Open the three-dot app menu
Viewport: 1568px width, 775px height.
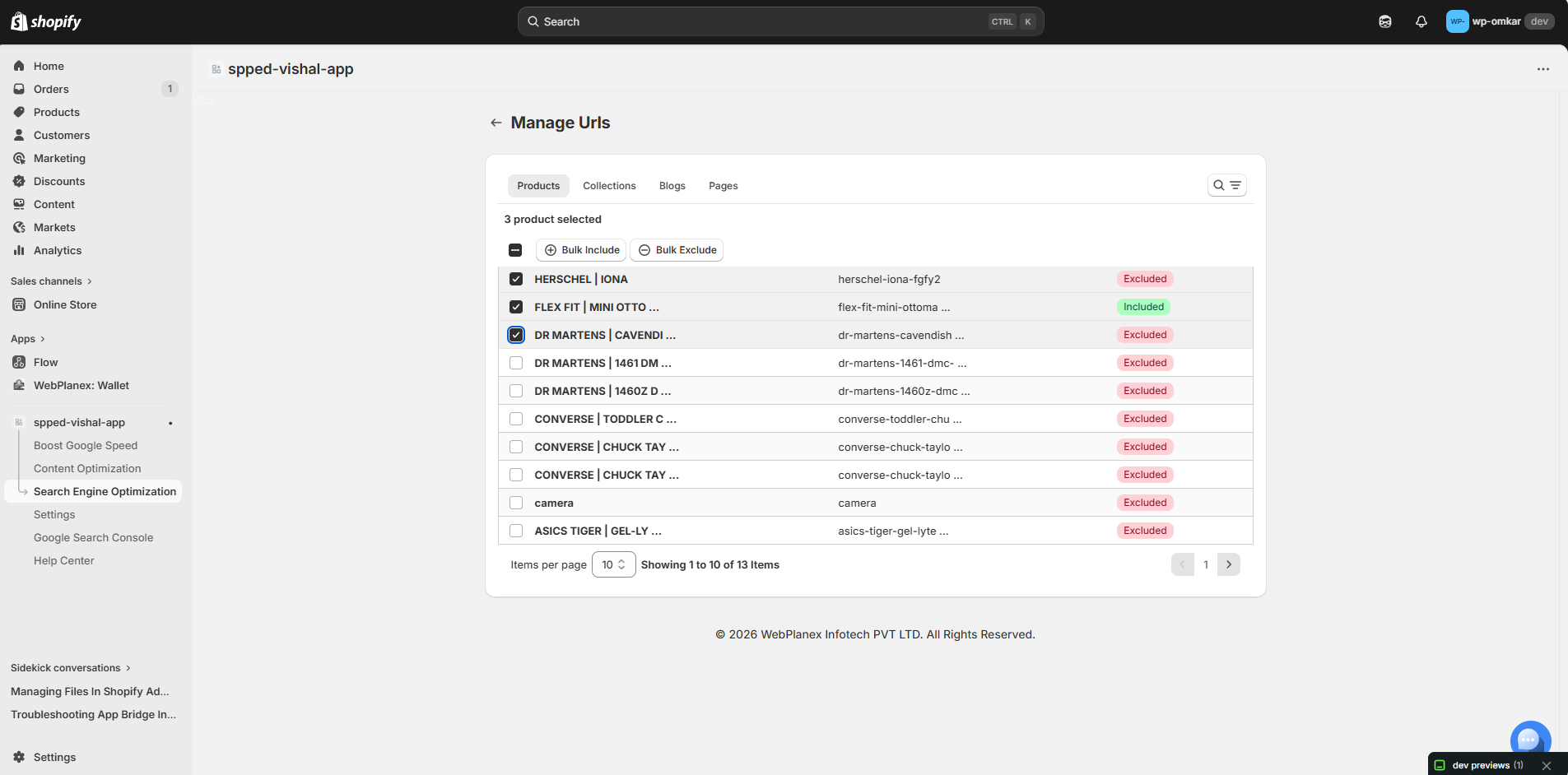pyautogui.click(x=1542, y=69)
